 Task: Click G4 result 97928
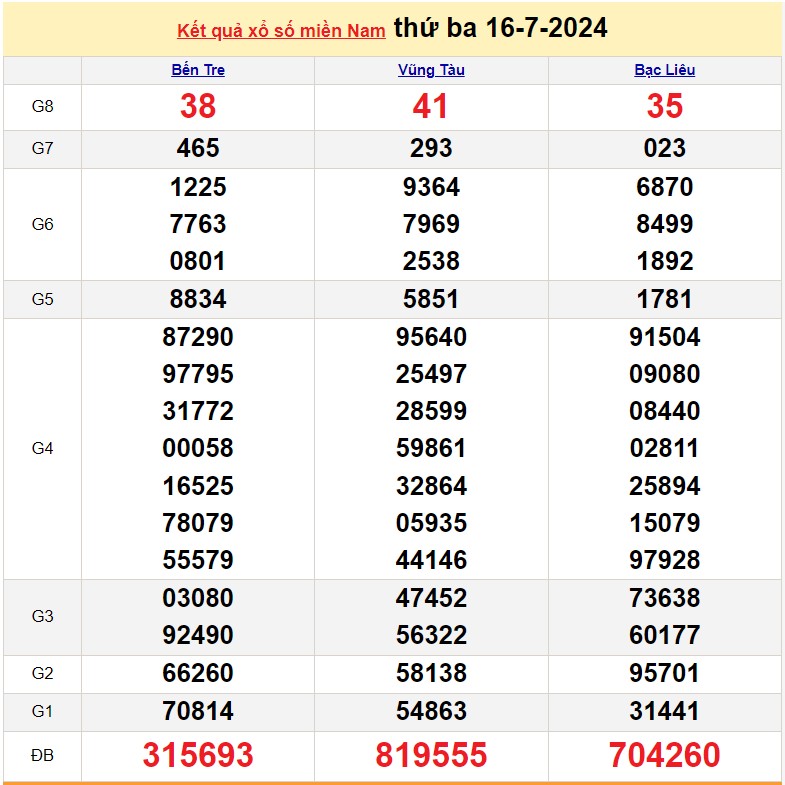click(664, 560)
